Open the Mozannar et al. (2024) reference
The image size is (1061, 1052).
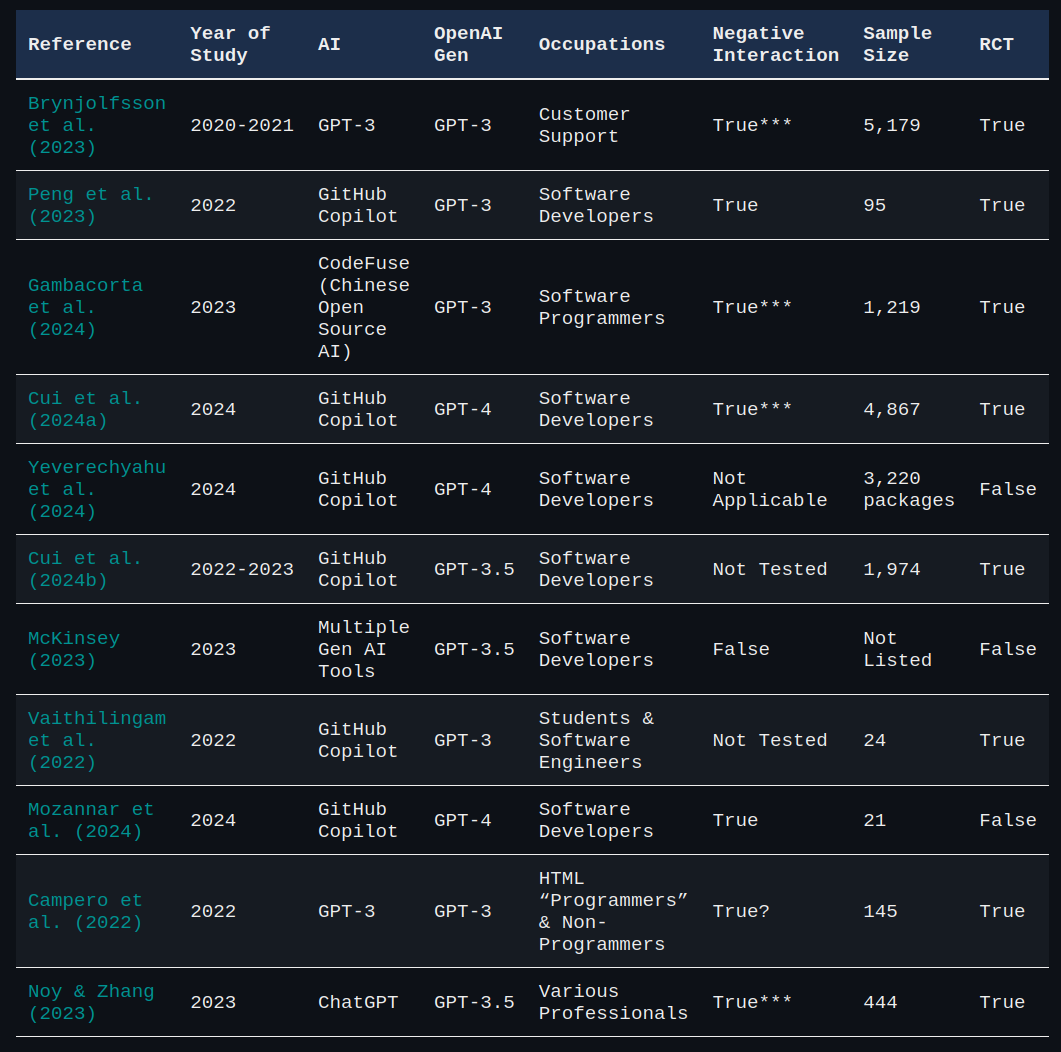[91, 820]
